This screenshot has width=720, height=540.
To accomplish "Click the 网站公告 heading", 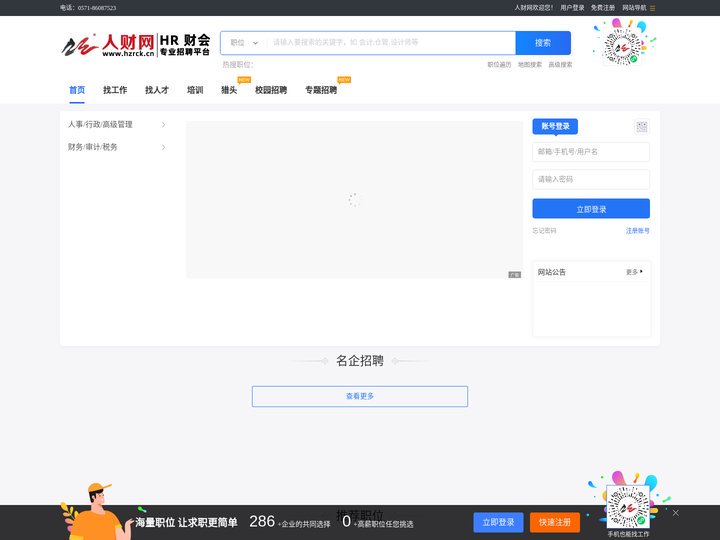I will [x=551, y=272].
